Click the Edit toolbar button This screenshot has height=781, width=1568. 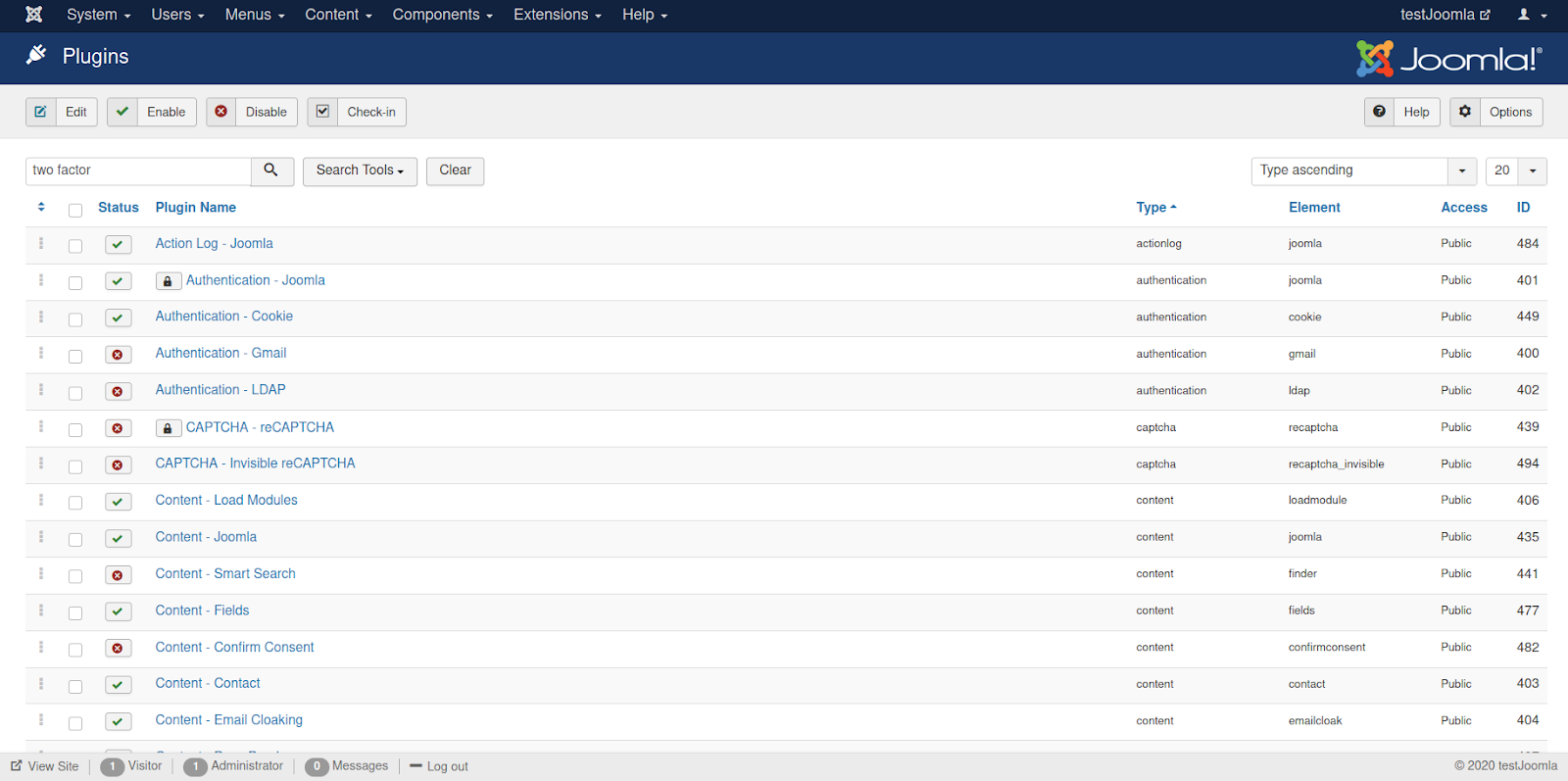coord(62,112)
